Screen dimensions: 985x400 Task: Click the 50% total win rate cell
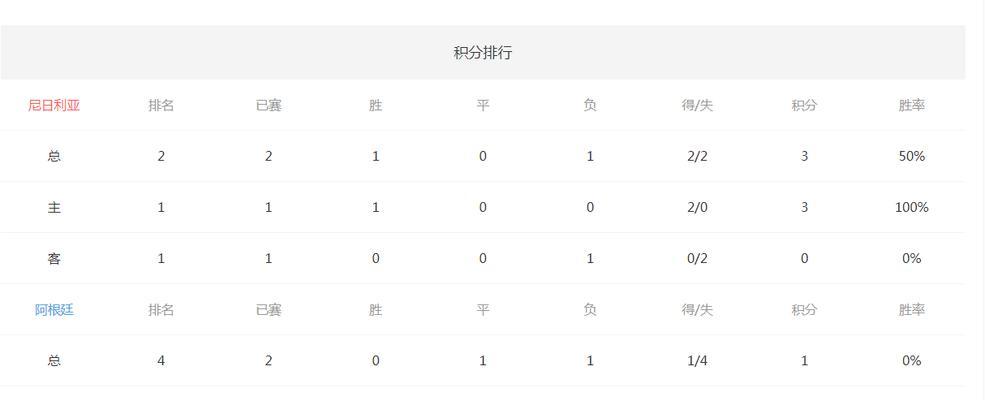[x=912, y=156]
